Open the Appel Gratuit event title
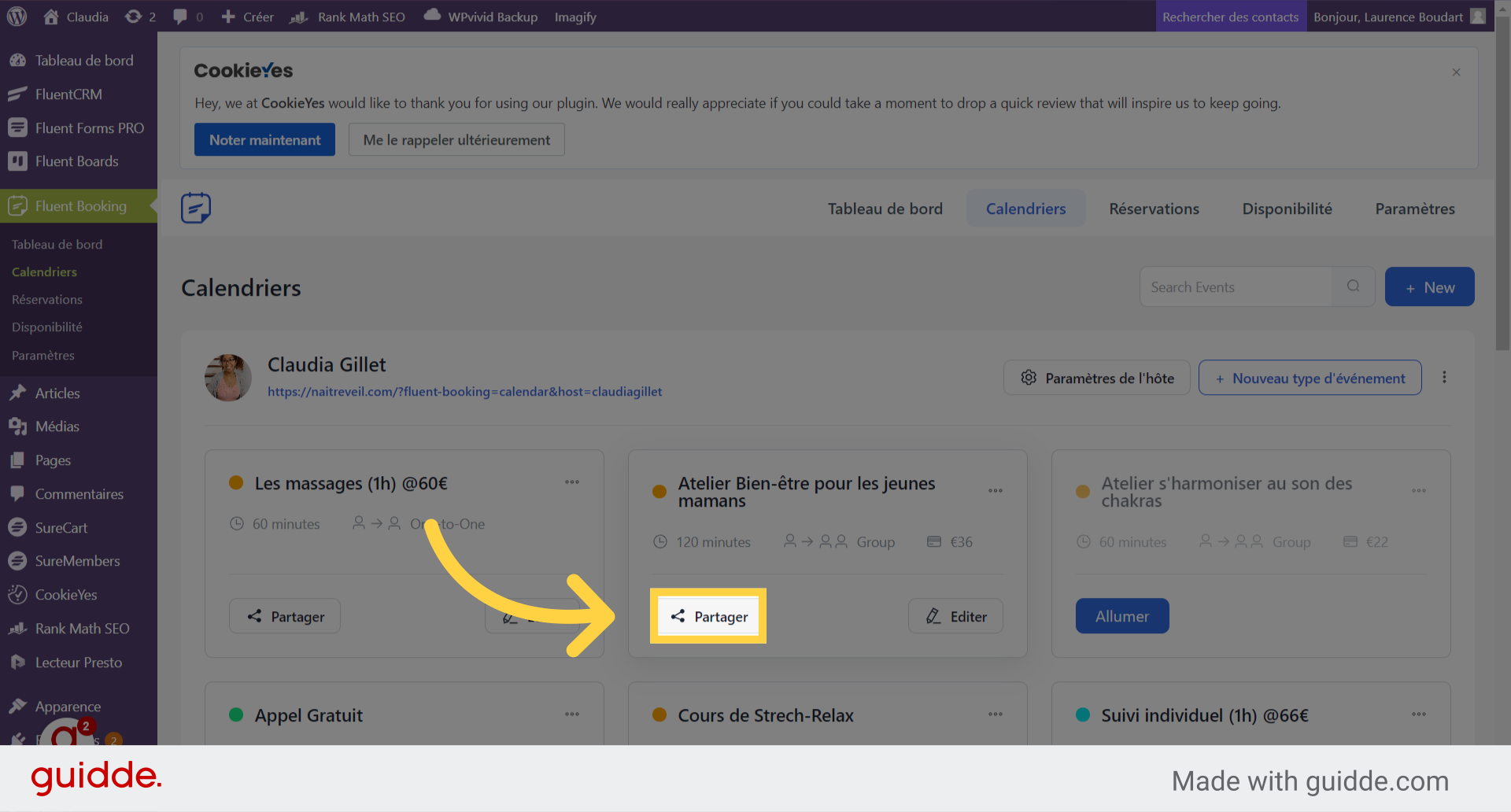The height and width of the screenshot is (812, 1511). [308, 715]
